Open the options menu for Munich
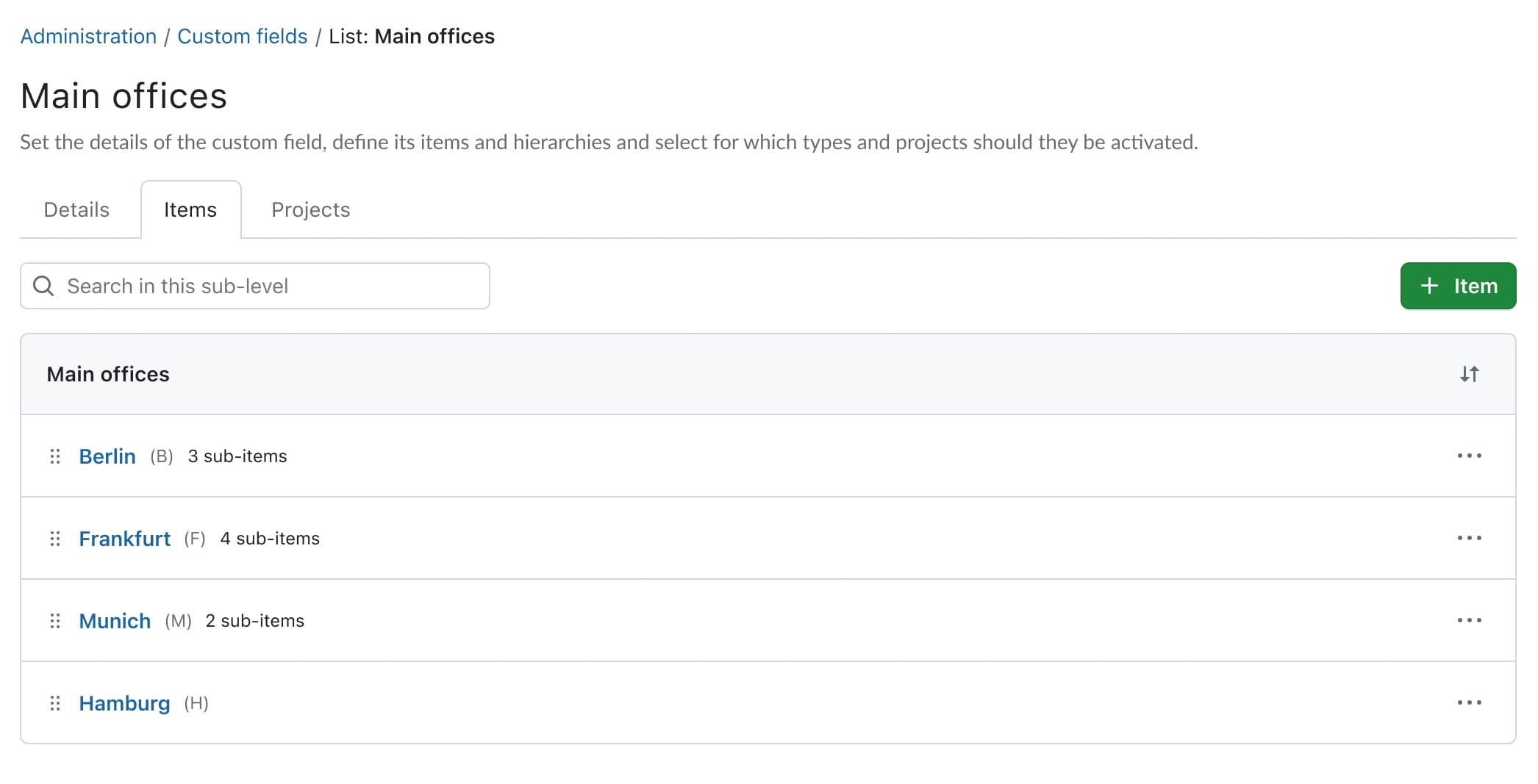 (x=1469, y=621)
